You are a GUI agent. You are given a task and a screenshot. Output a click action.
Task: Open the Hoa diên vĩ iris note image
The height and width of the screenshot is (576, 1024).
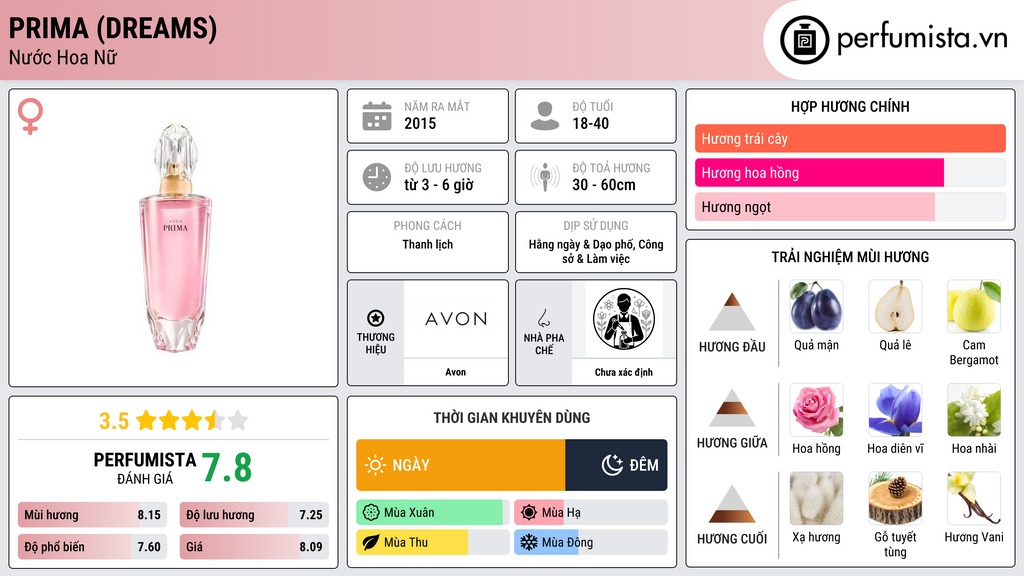tap(895, 410)
